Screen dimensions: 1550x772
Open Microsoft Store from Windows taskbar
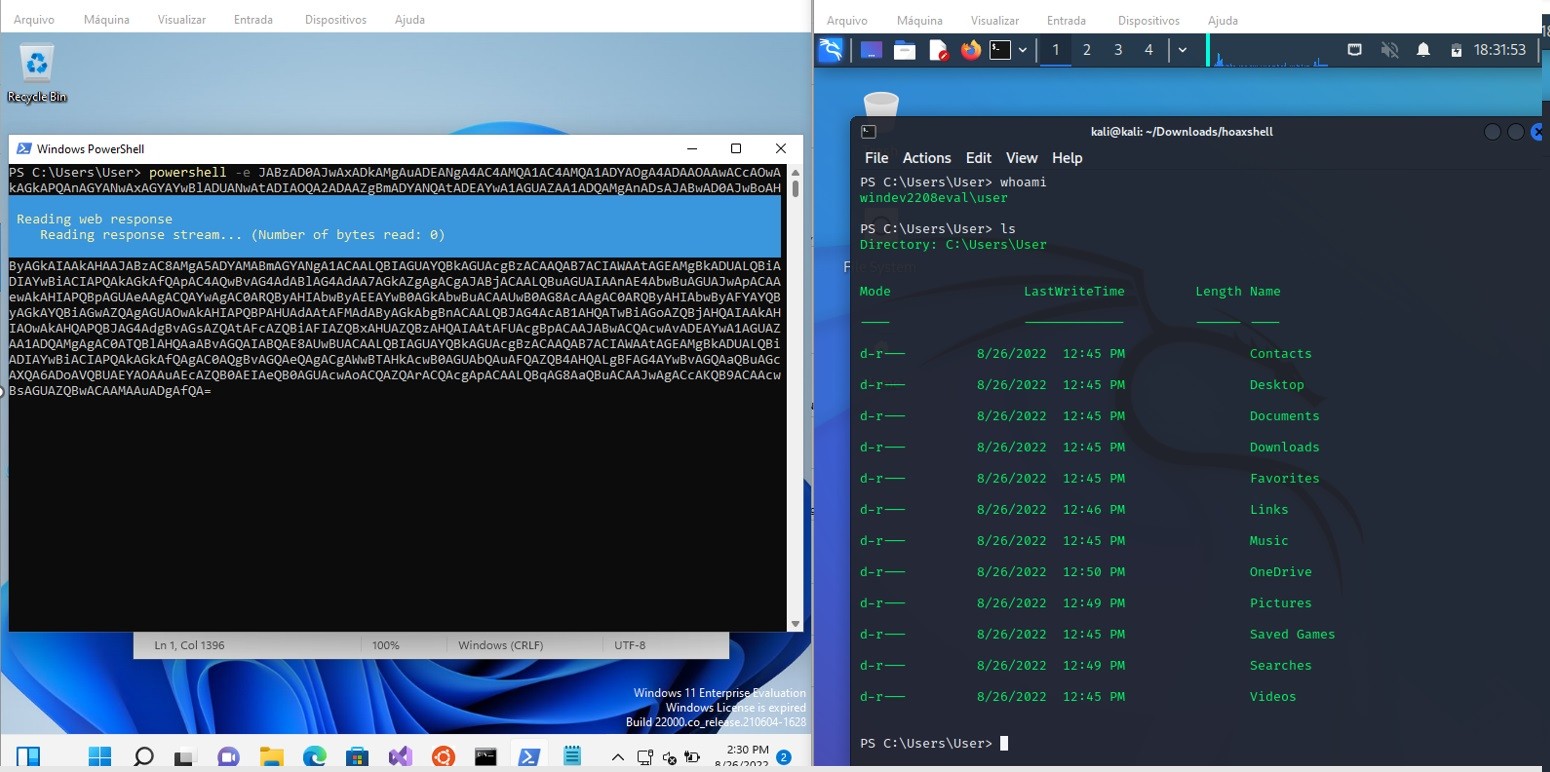point(357,757)
